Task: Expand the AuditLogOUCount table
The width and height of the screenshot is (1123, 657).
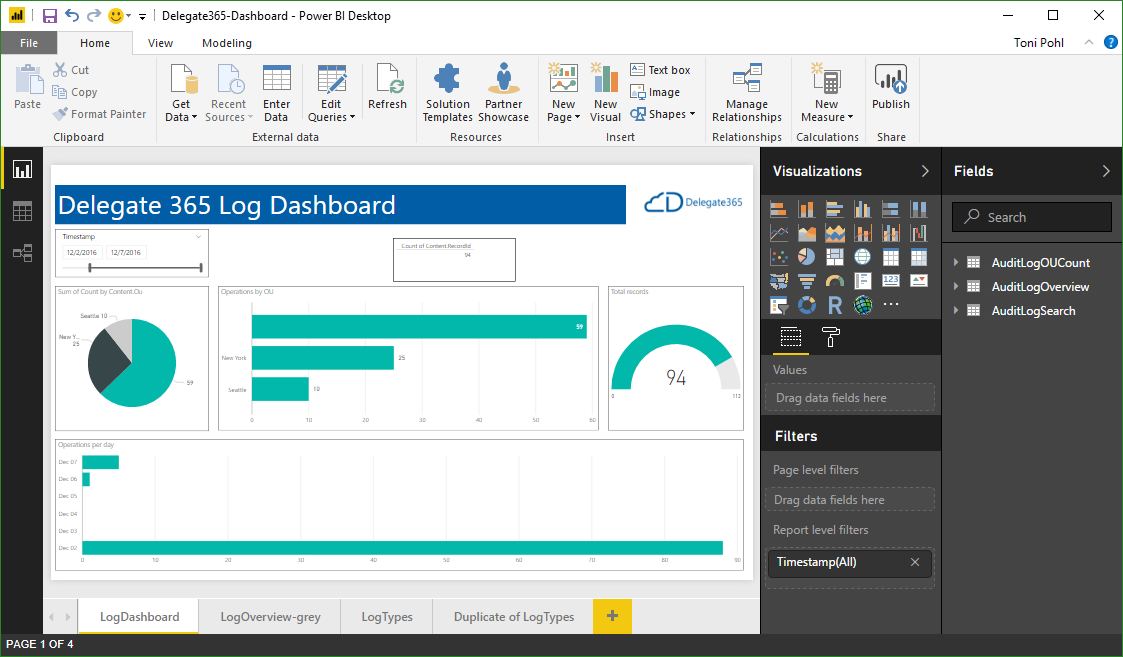Action: point(957,263)
